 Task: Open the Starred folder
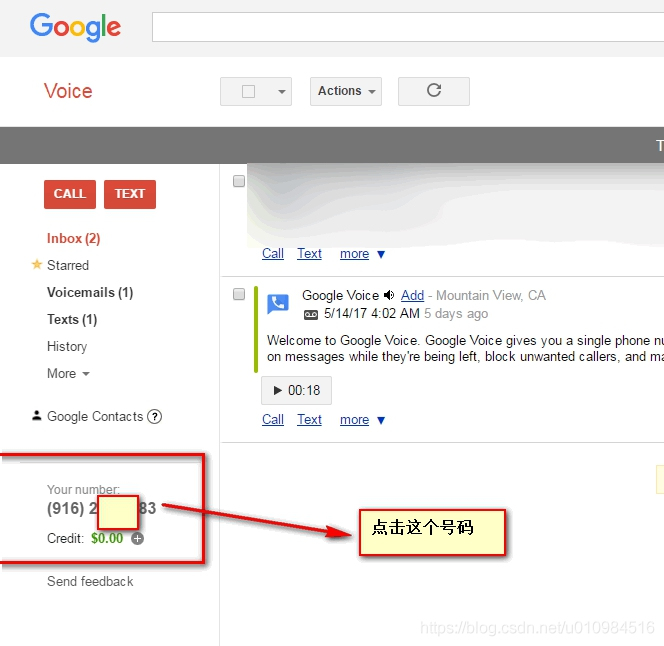pyautogui.click(x=68, y=266)
